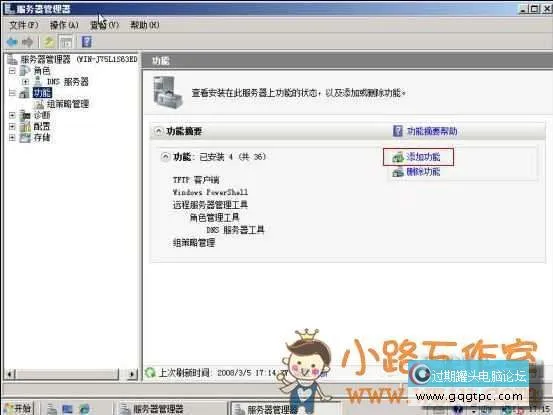553x415 pixels.
Task: Toggle the show/hide console tree toolbar icon
Action: (66, 42)
